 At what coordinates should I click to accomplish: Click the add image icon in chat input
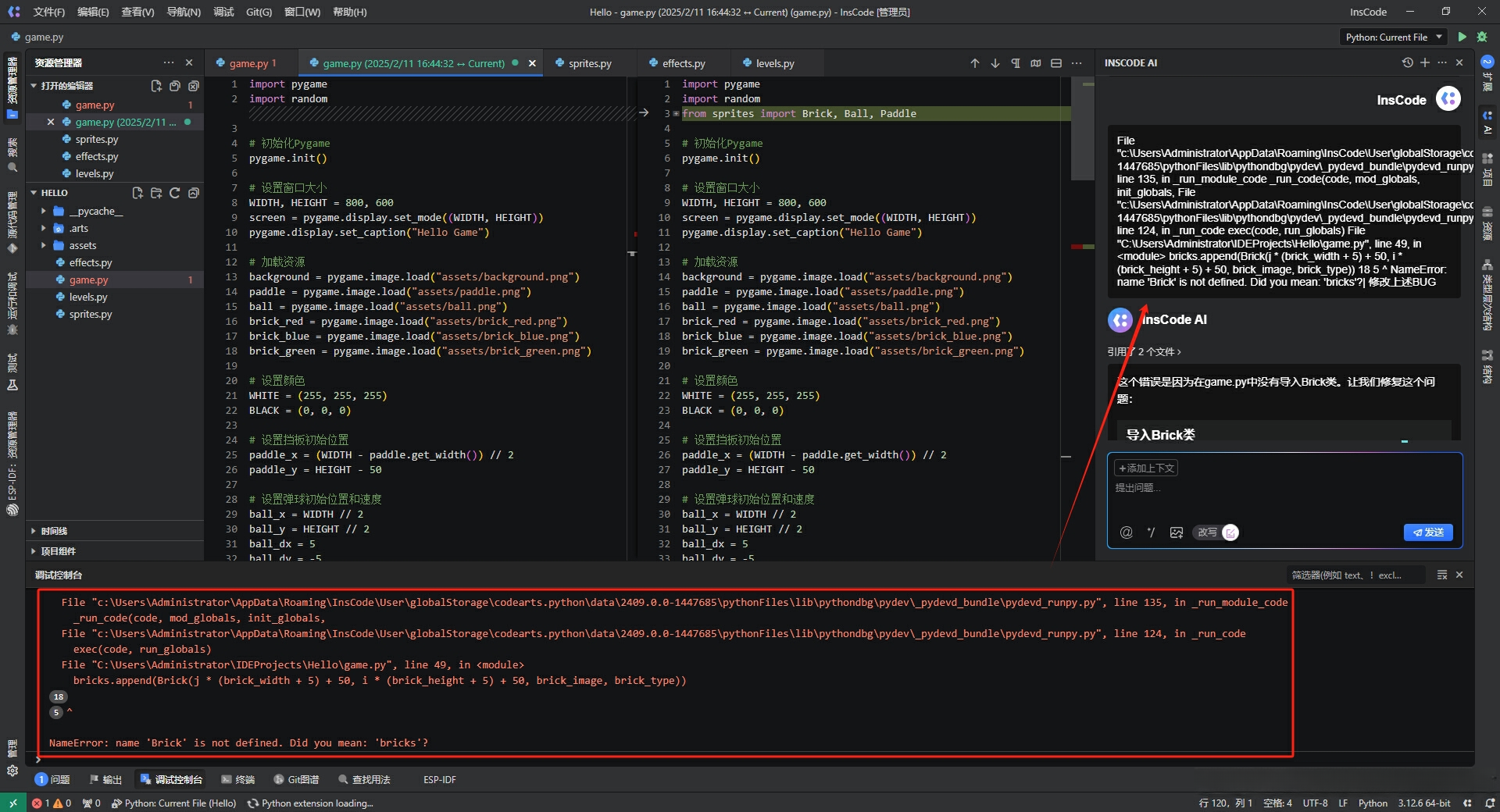pyautogui.click(x=1176, y=532)
